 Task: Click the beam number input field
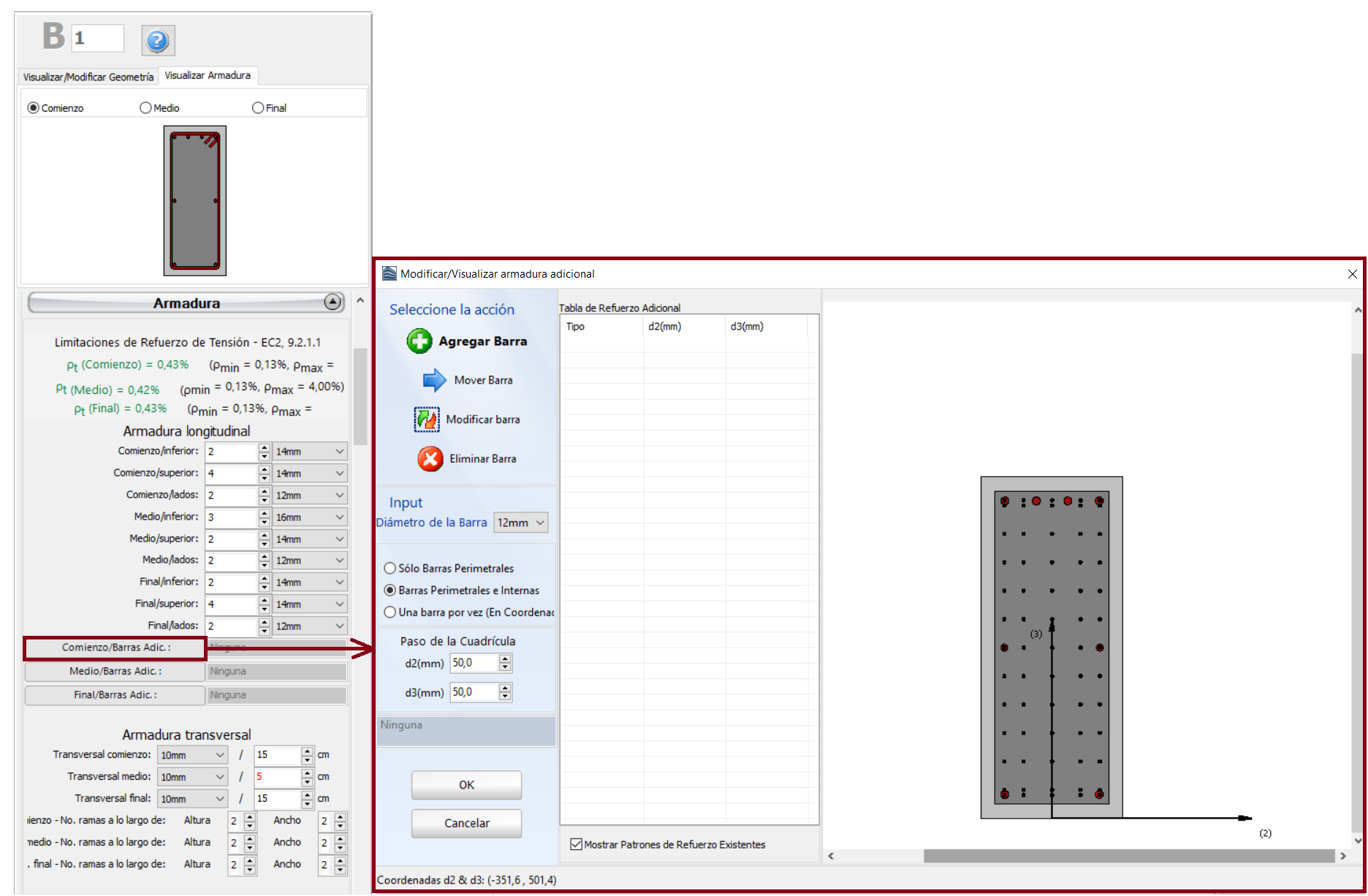pos(98,38)
